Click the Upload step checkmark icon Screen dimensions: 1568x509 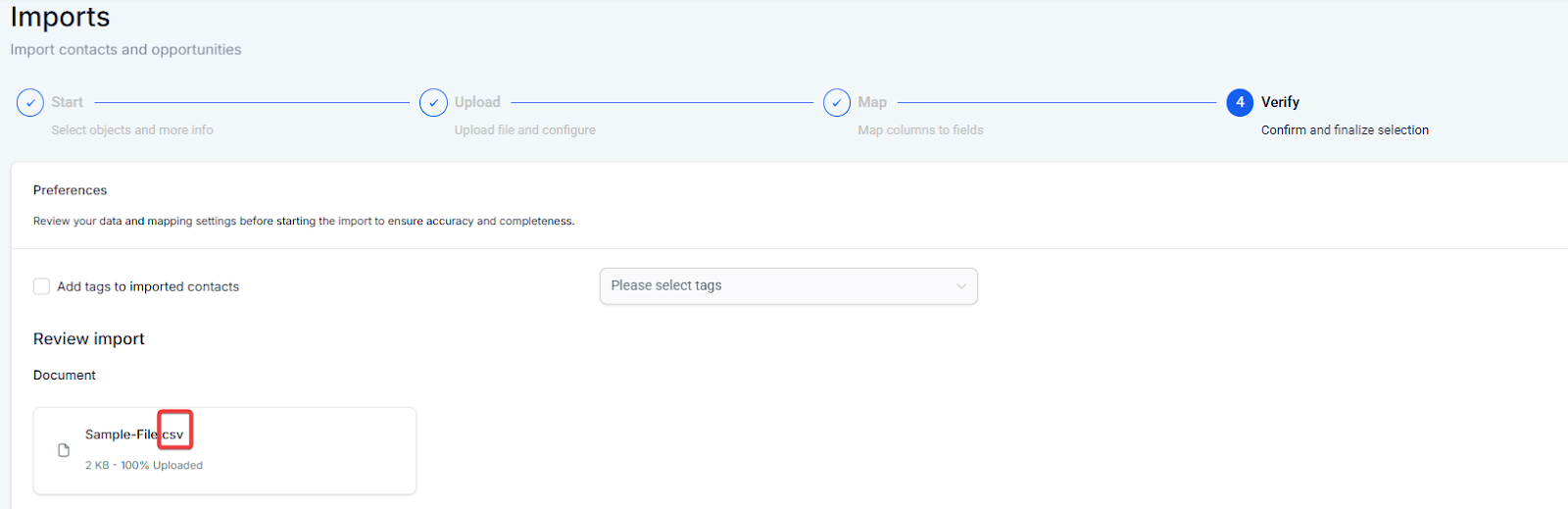tap(433, 102)
